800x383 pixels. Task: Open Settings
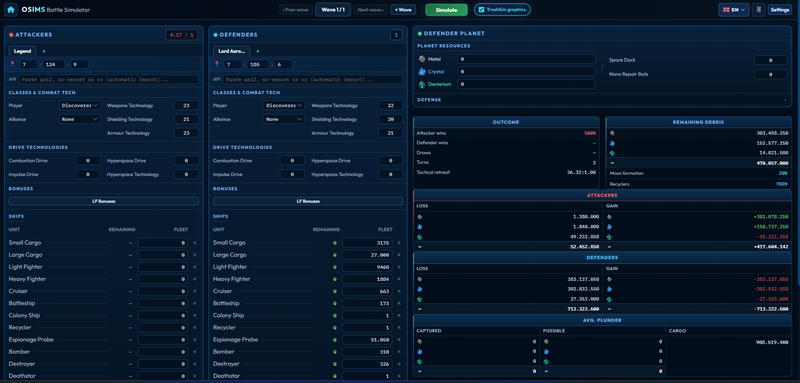tap(780, 10)
